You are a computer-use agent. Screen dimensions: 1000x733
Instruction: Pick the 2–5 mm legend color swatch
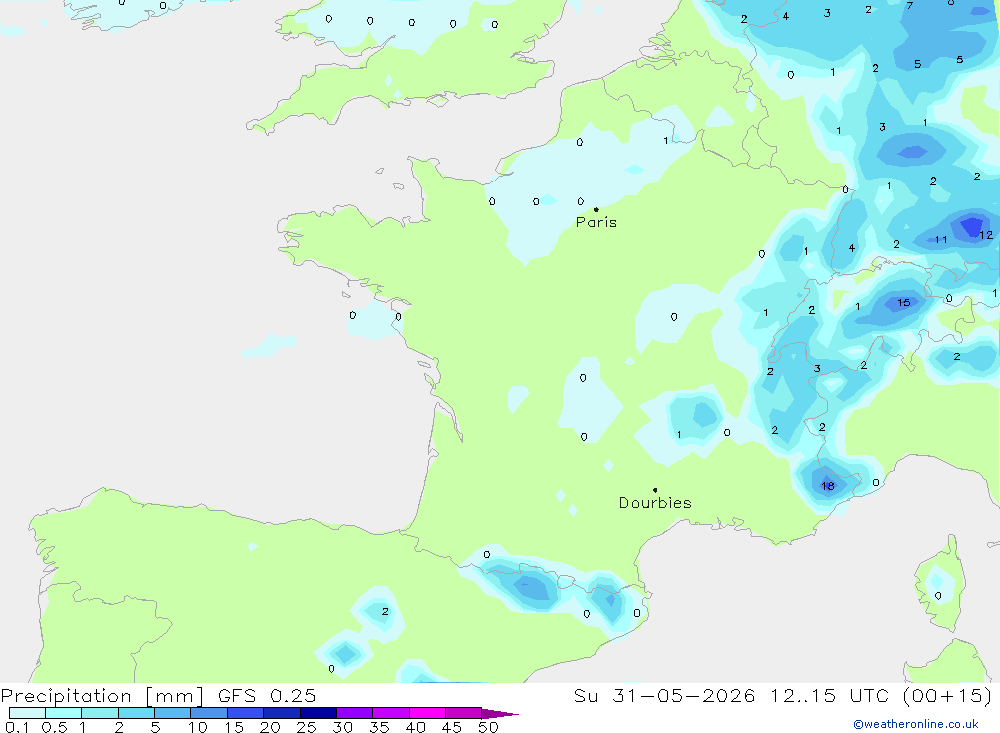click(x=136, y=713)
